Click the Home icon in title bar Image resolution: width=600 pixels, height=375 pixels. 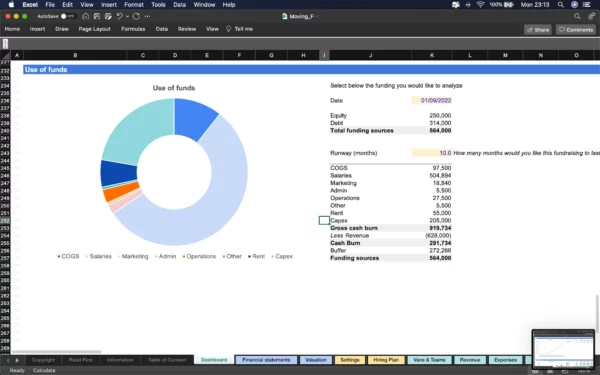(86, 16)
